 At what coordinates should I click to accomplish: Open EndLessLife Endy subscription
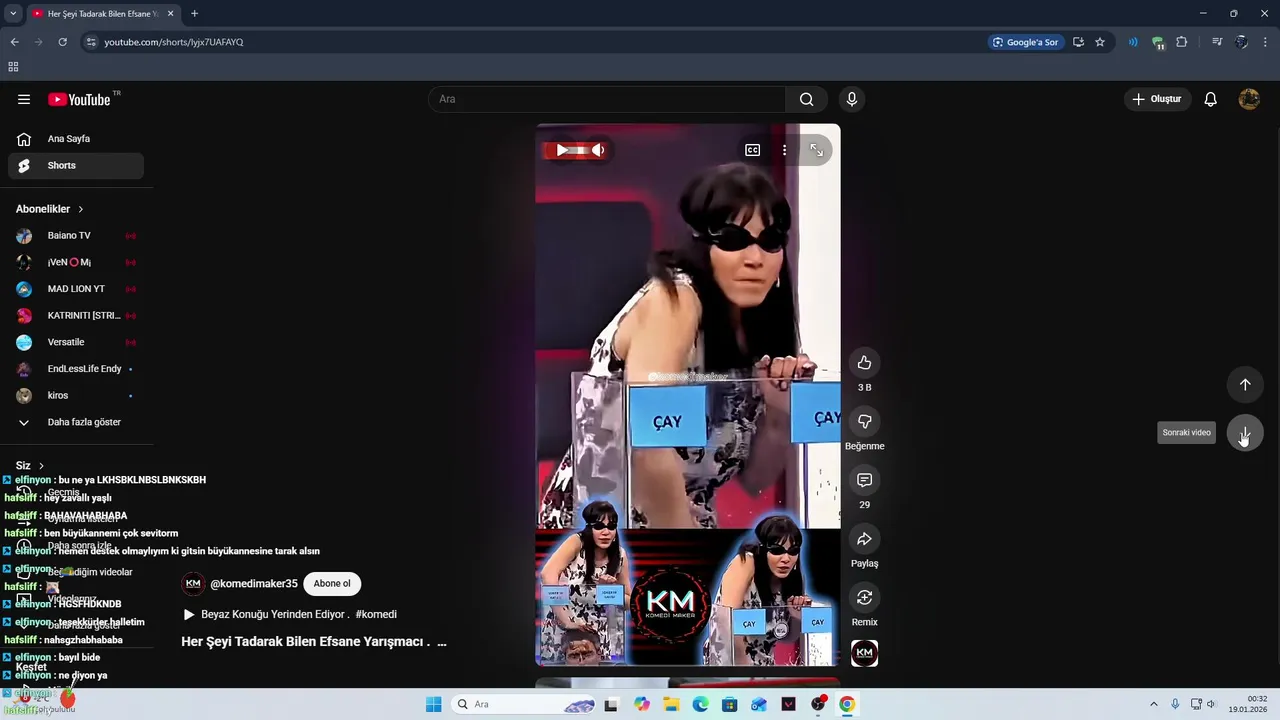(76, 369)
